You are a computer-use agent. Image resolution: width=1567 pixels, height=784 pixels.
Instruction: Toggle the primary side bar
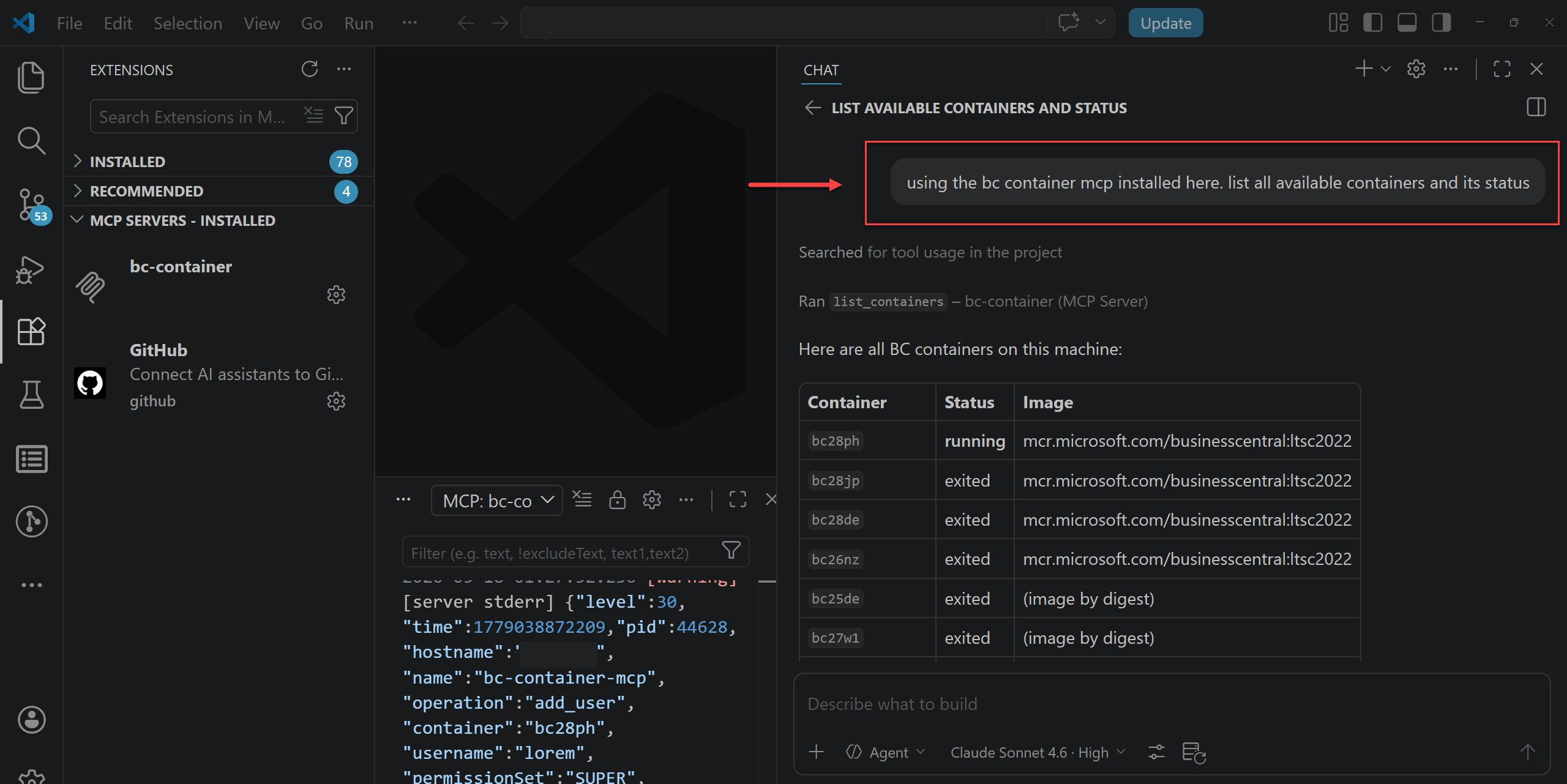click(1373, 23)
